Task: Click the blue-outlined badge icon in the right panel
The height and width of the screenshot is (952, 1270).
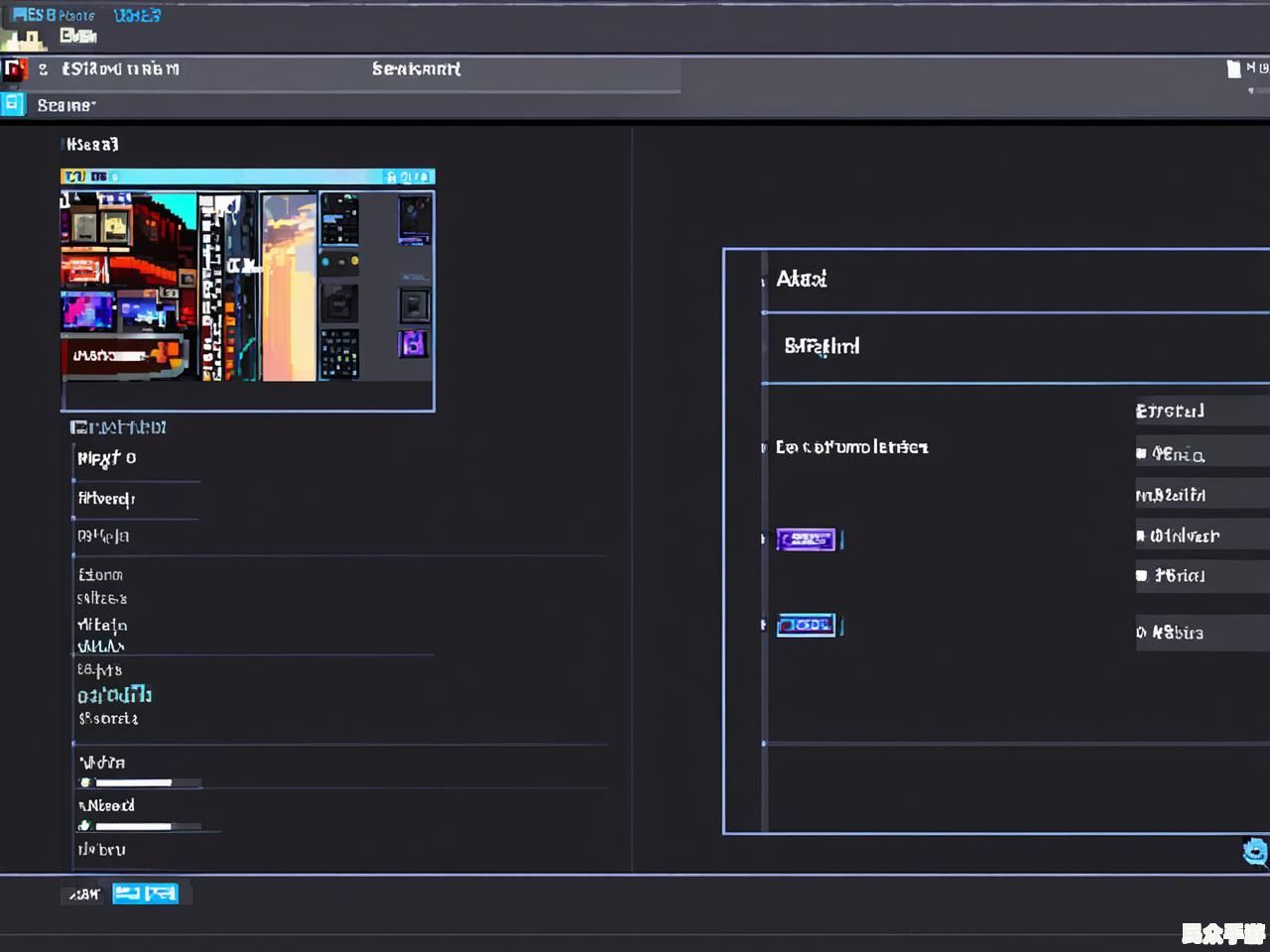Action: pos(806,625)
